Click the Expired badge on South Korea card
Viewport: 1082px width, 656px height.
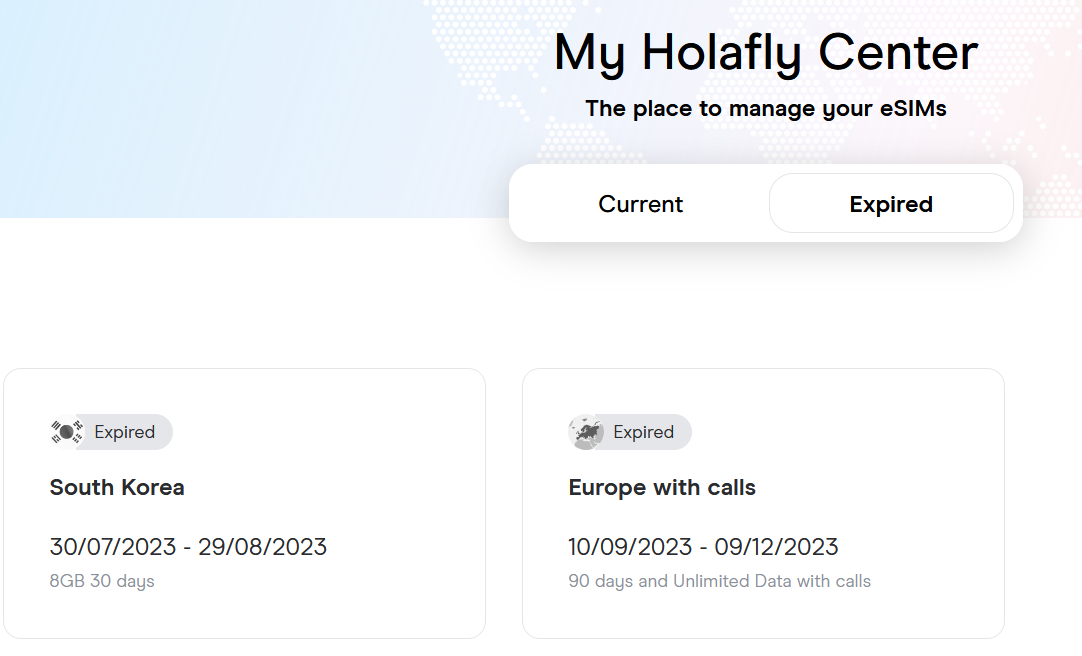(x=125, y=432)
